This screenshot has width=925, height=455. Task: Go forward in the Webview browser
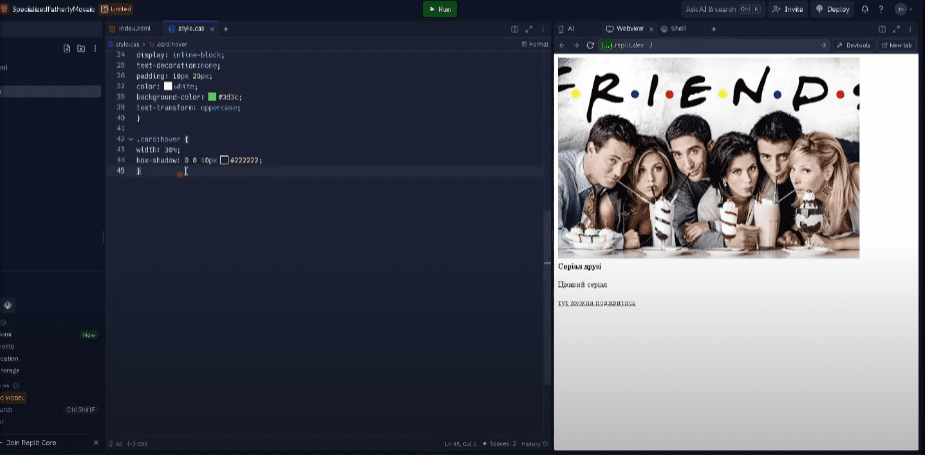pos(576,45)
